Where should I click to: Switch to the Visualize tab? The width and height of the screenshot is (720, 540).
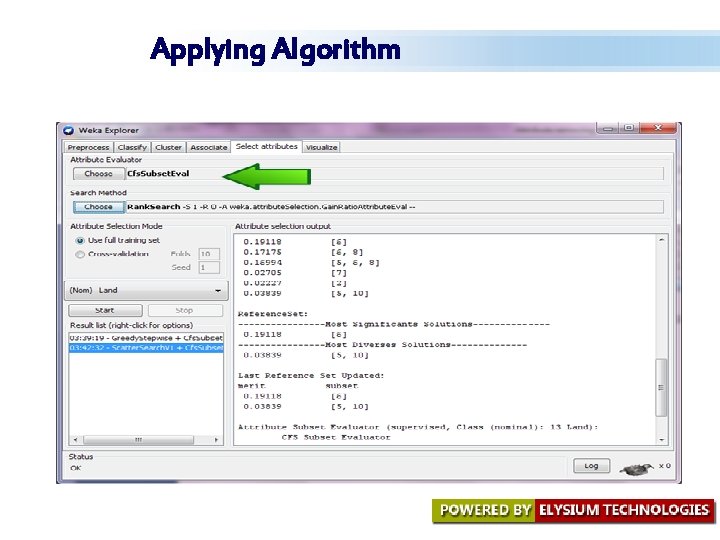coord(321,147)
